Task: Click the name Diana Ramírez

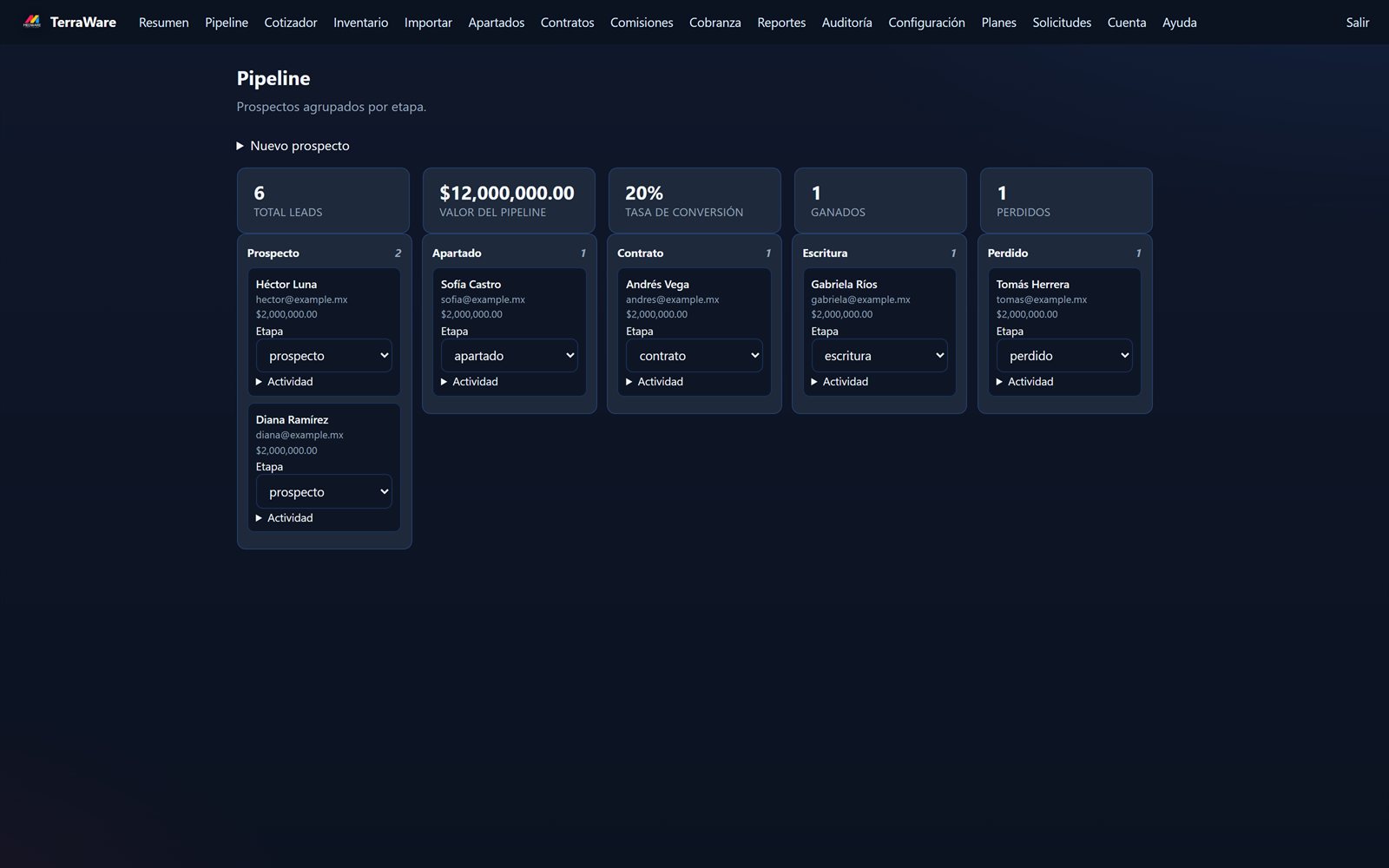Action: click(292, 420)
